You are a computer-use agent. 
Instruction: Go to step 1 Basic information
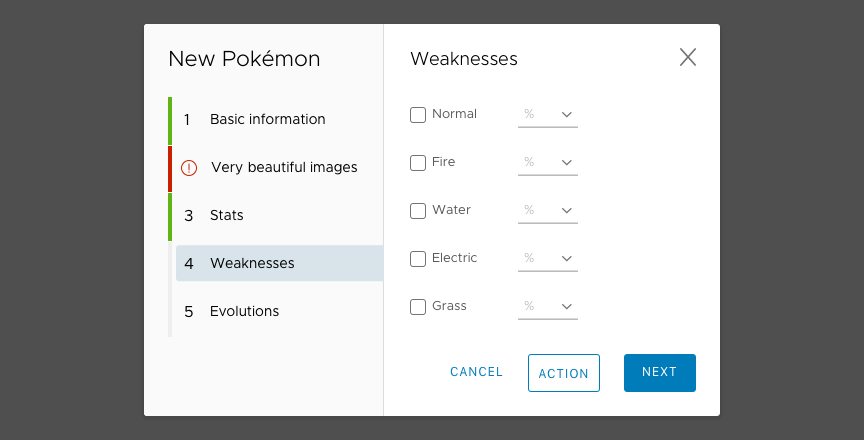(267, 119)
